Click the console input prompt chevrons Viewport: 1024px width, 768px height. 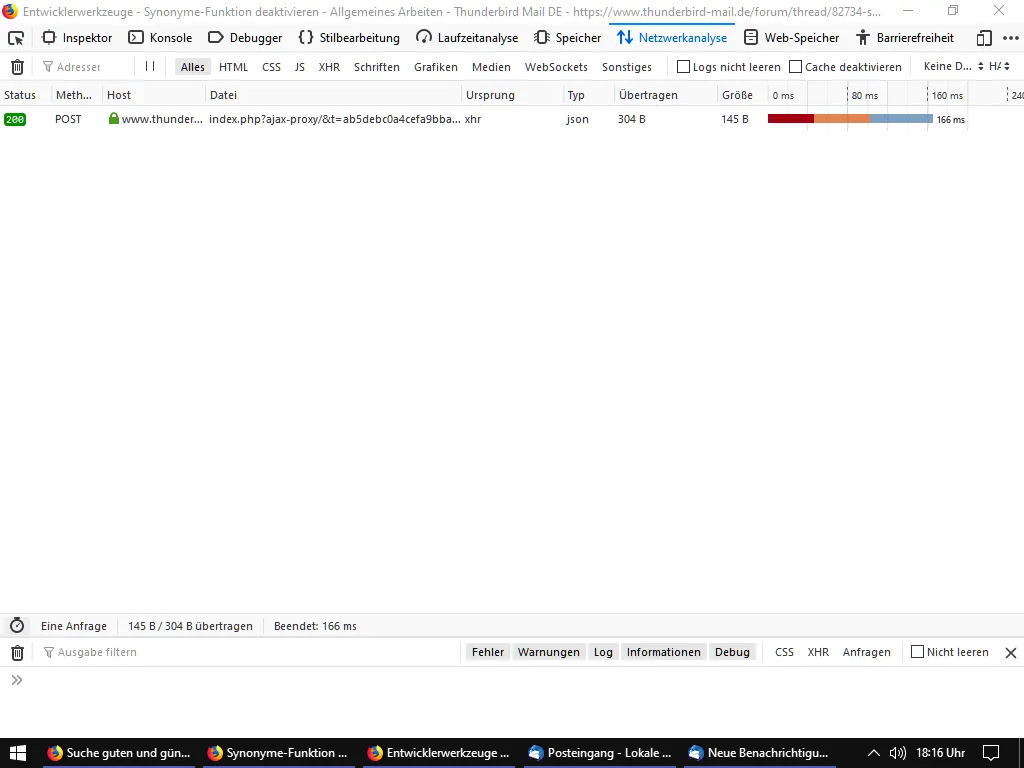(17, 680)
